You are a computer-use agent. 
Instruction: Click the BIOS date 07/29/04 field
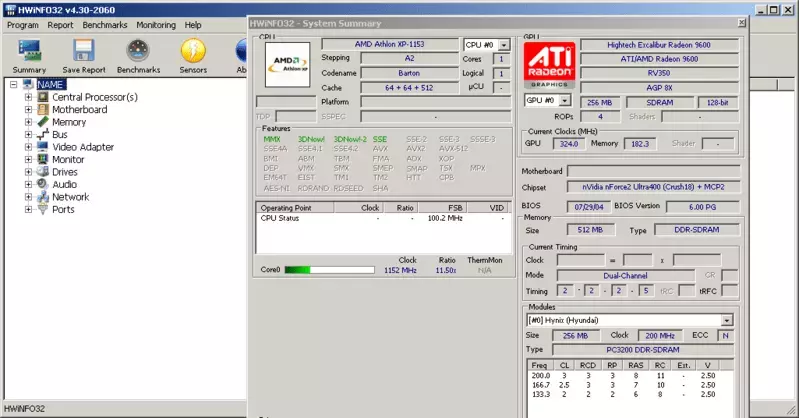[x=589, y=206]
